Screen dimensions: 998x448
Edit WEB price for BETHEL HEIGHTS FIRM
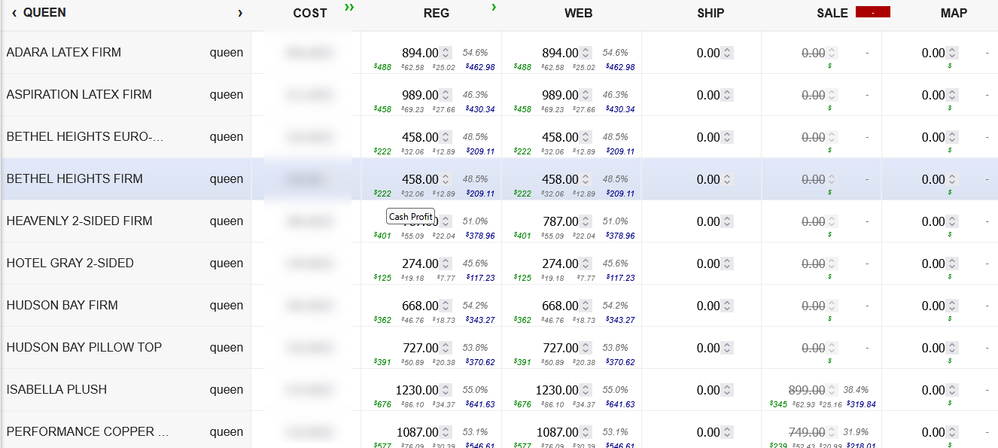coord(560,179)
